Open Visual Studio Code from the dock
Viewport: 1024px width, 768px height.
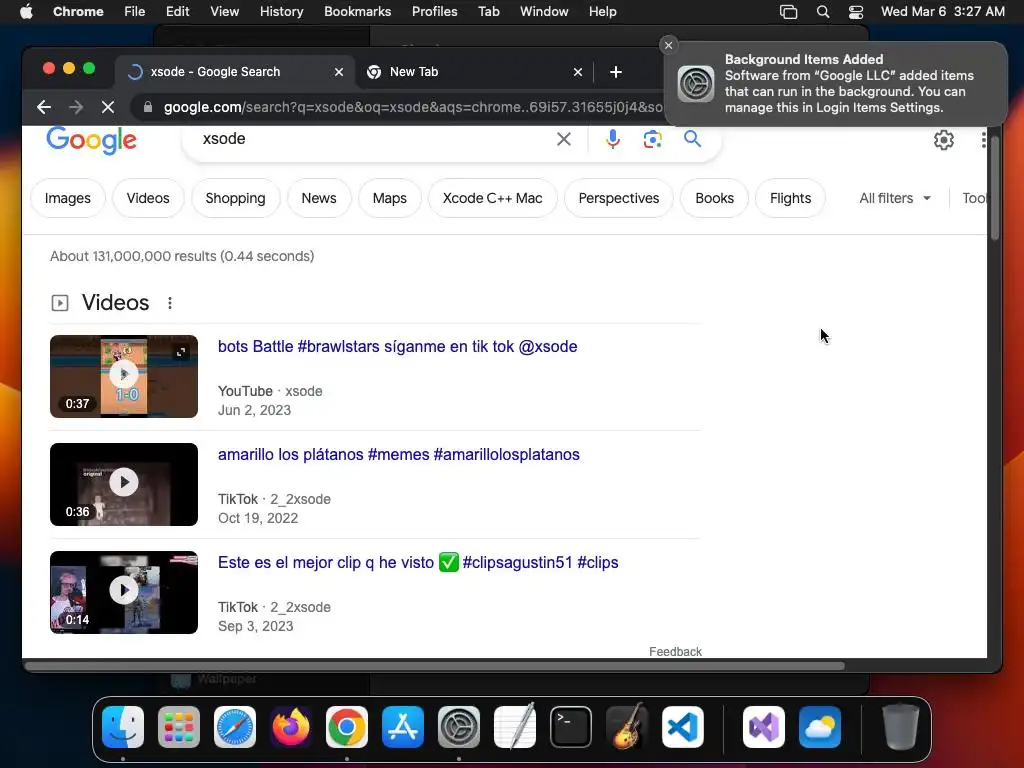(x=682, y=727)
